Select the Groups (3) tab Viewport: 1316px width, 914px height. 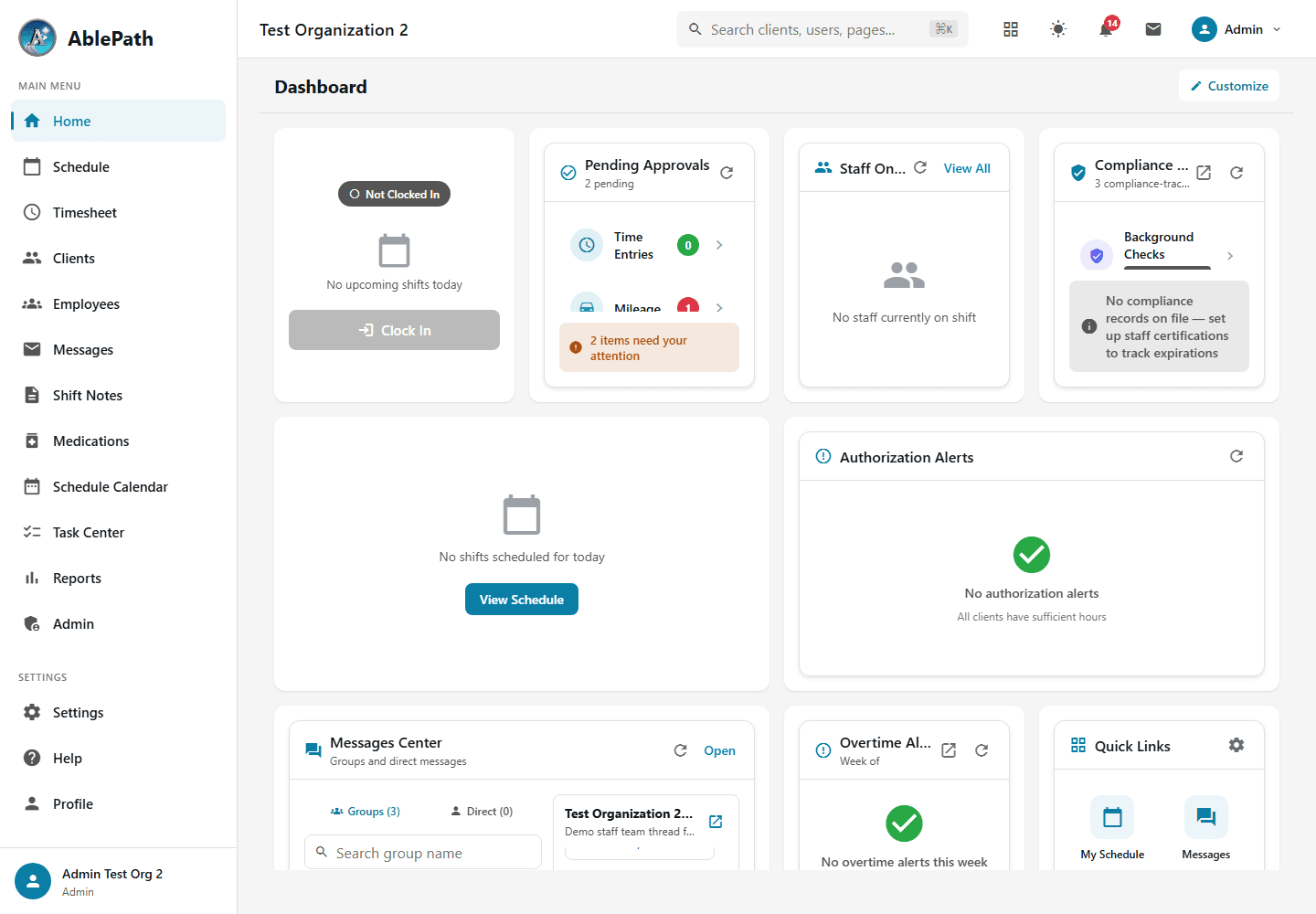[365, 812]
